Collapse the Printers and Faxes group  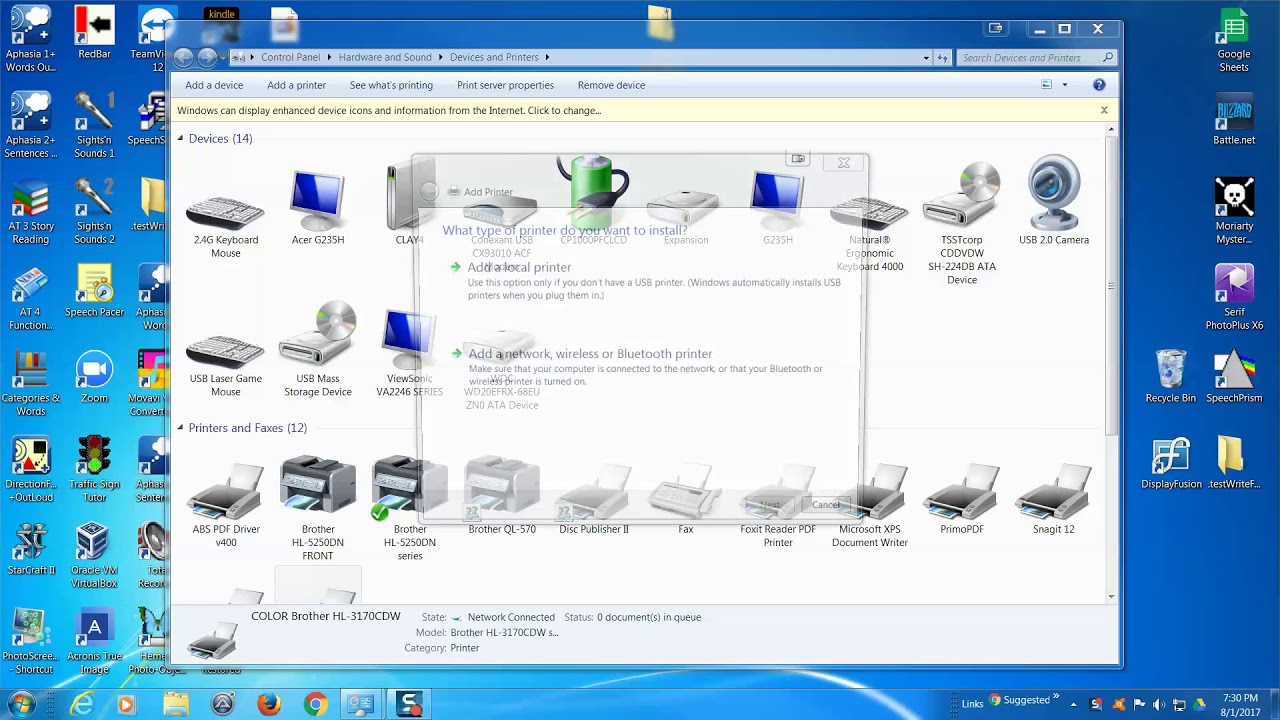coord(180,428)
